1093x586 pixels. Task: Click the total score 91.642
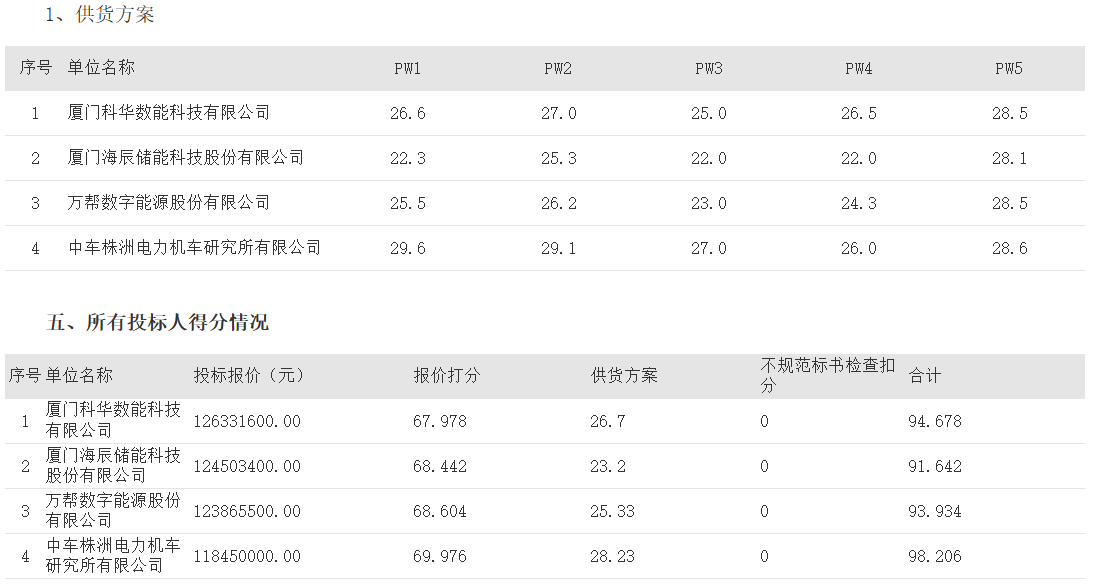pyautogui.click(x=935, y=467)
